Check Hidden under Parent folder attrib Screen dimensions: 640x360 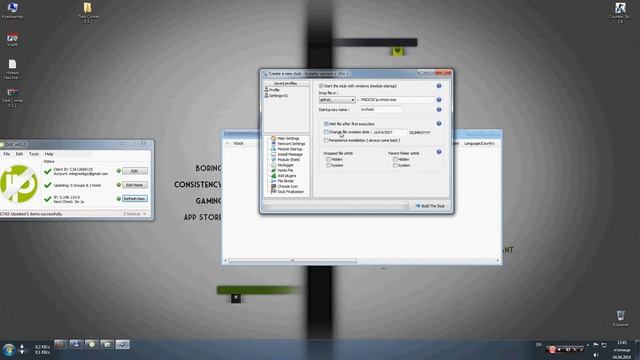(395, 159)
